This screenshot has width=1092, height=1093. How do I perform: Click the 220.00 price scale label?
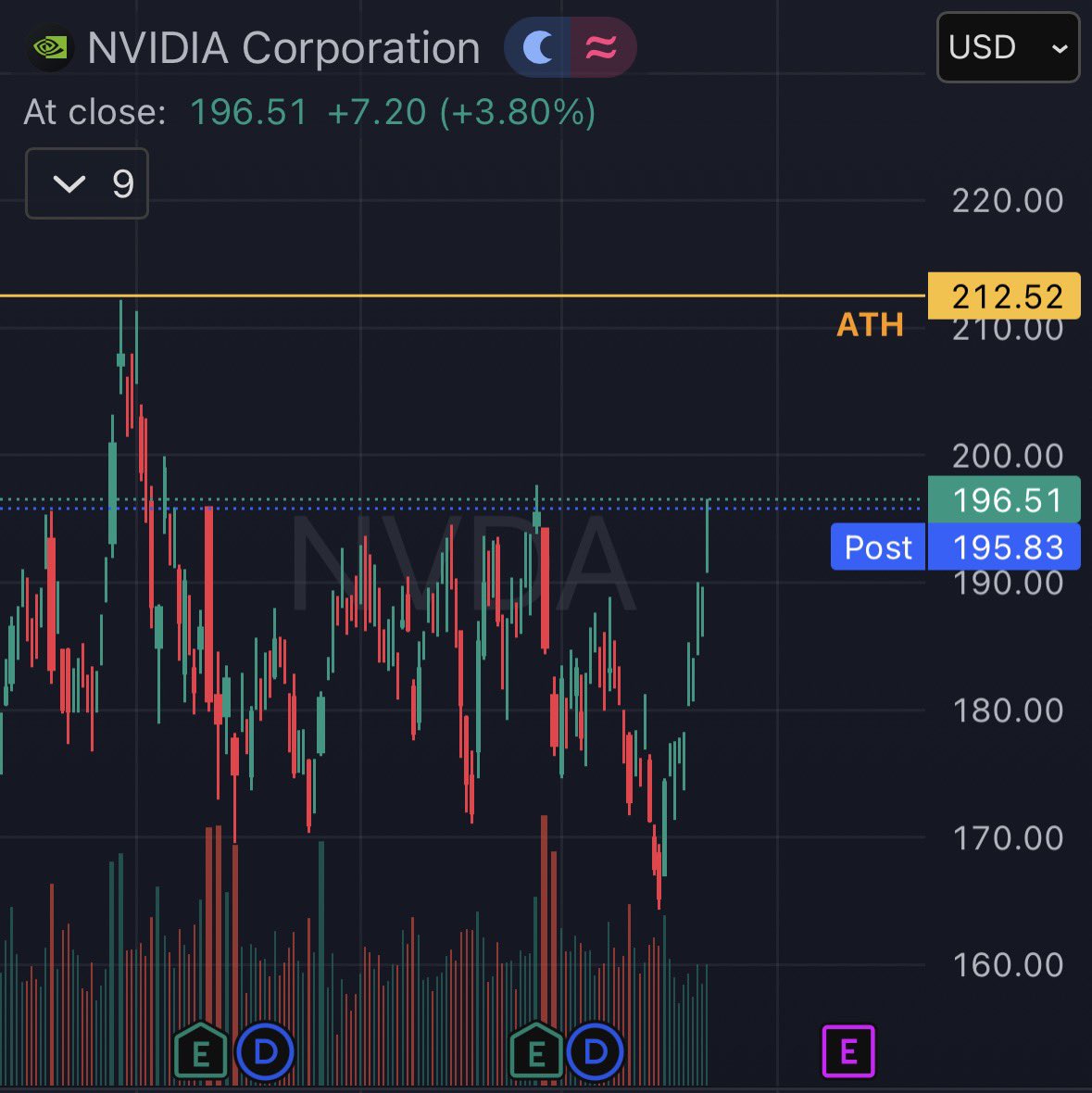click(x=1008, y=201)
